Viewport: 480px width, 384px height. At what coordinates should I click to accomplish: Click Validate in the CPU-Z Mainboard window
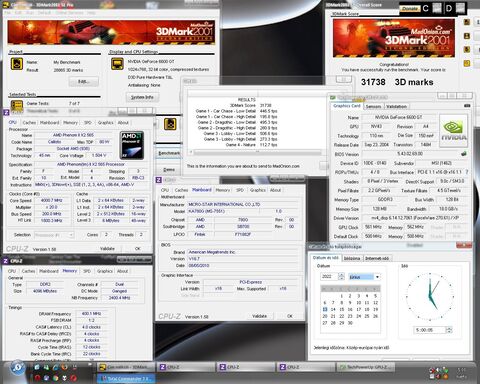(x=259, y=316)
